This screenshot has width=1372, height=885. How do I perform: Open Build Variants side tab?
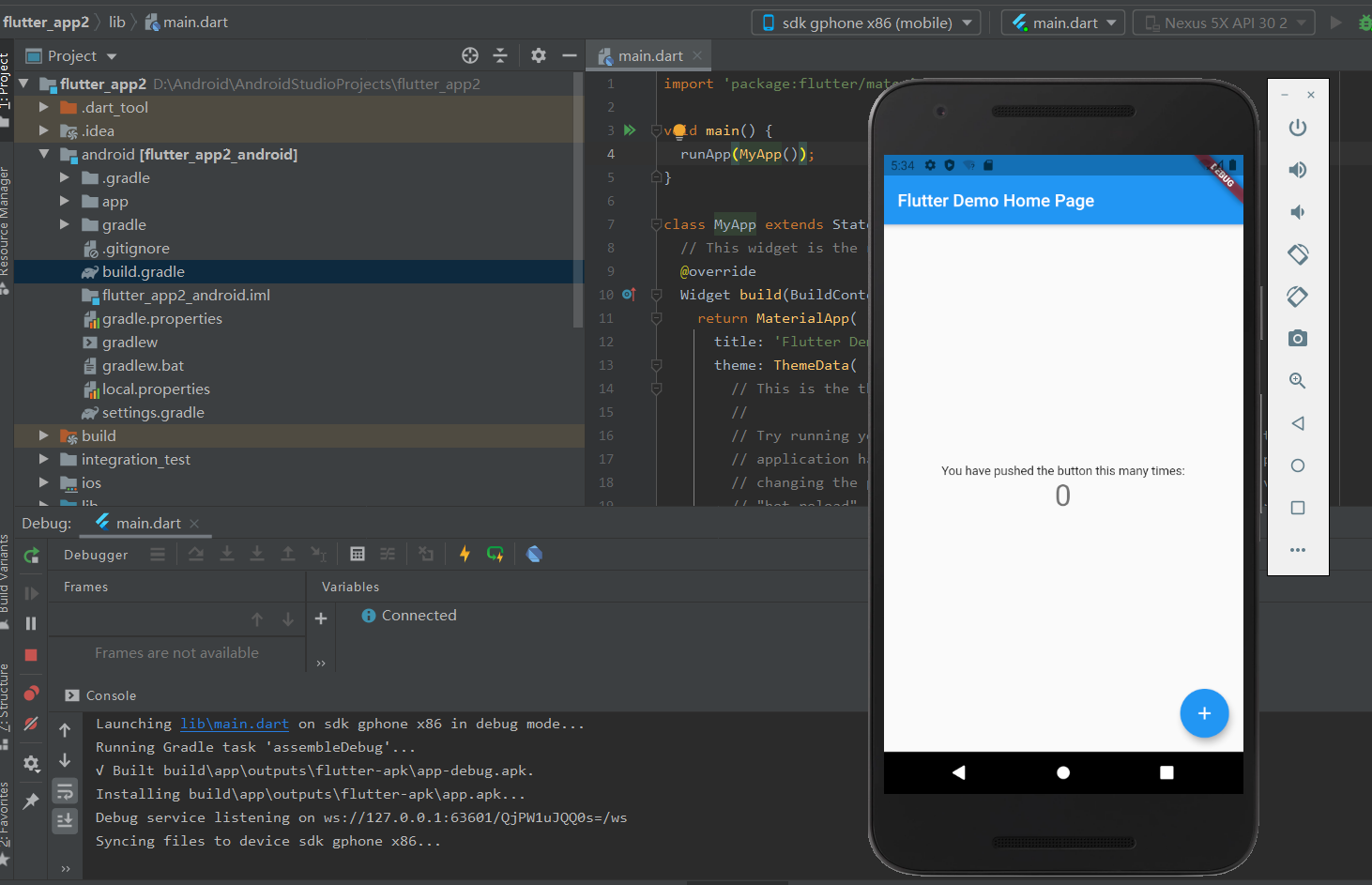pos(6,580)
